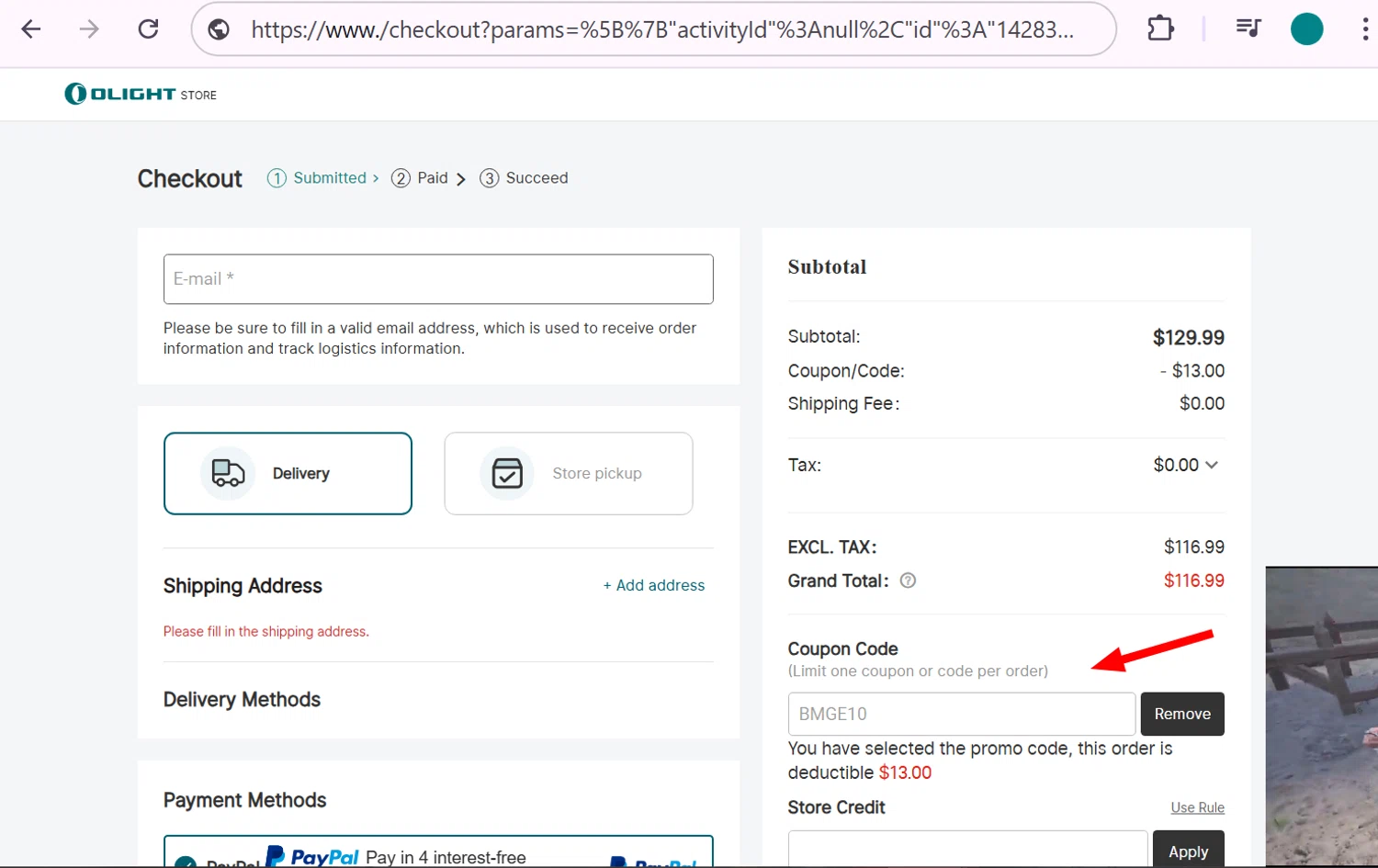This screenshot has height=868, width=1378.
Task: Select the Store pickup option
Action: click(569, 473)
